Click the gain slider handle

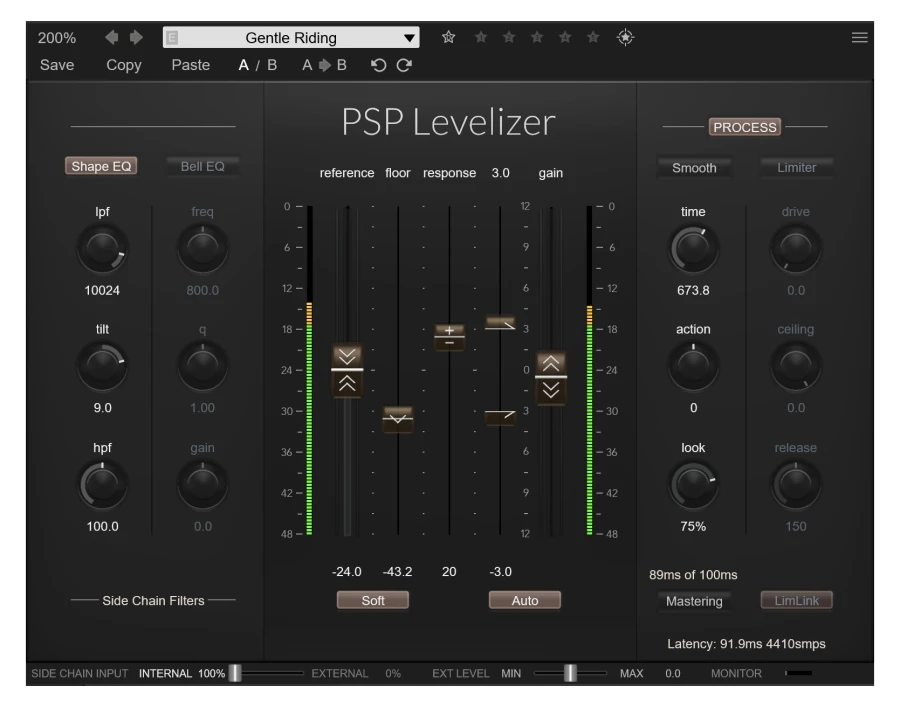(551, 377)
